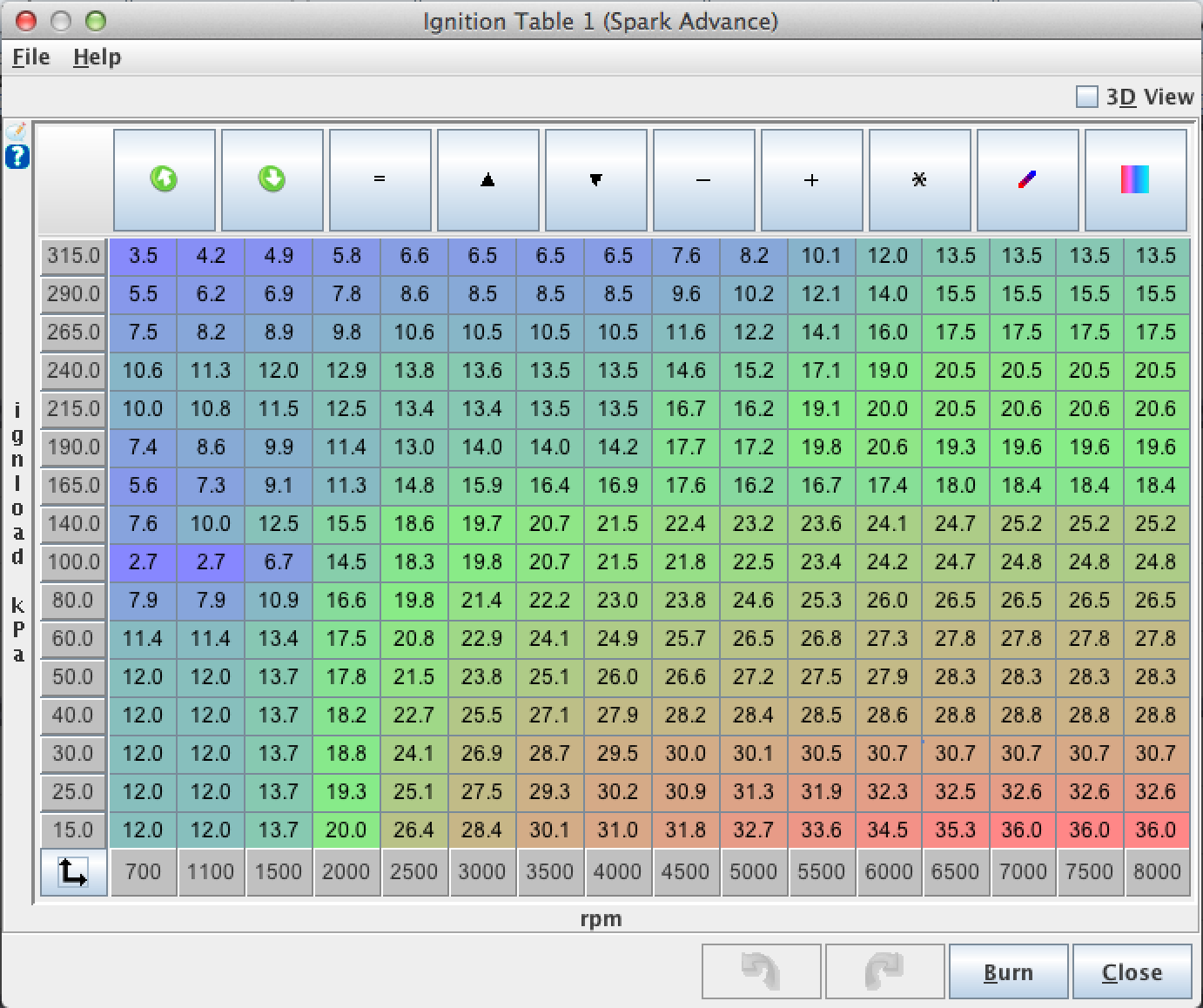Viewport: 1203px width, 1008px height.
Task: Click the Close button
Action: [x=1132, y=971]
